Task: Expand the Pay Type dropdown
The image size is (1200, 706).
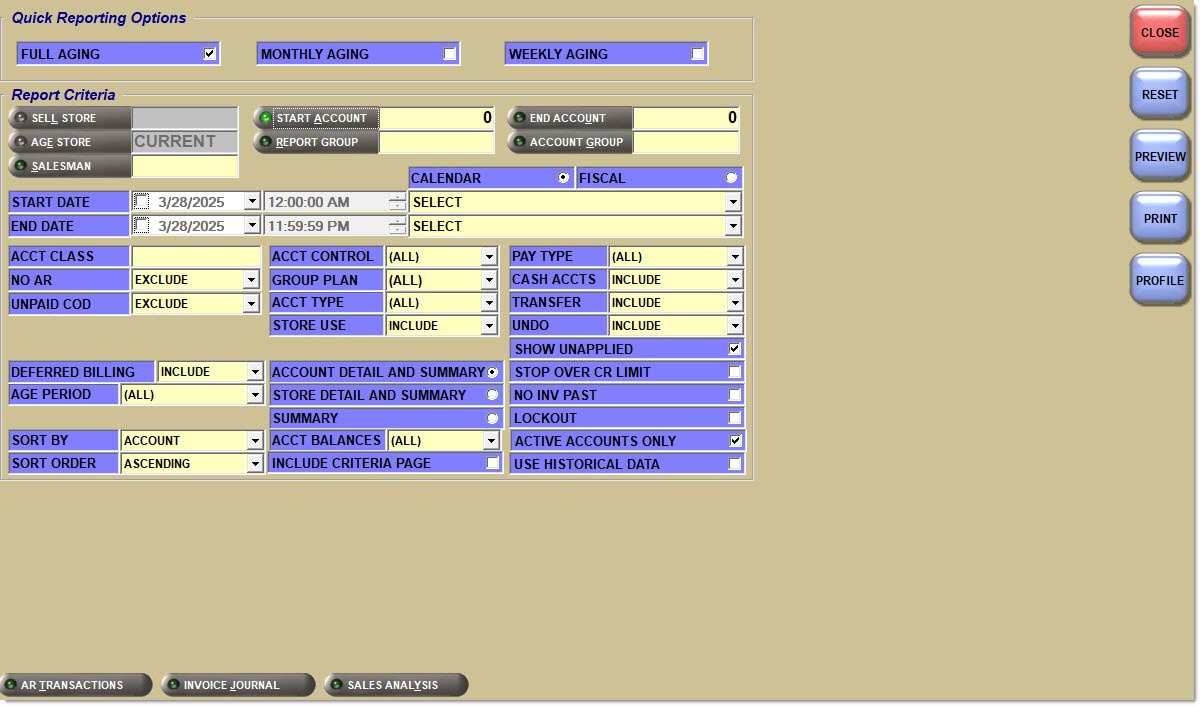Action: (735, 257)
